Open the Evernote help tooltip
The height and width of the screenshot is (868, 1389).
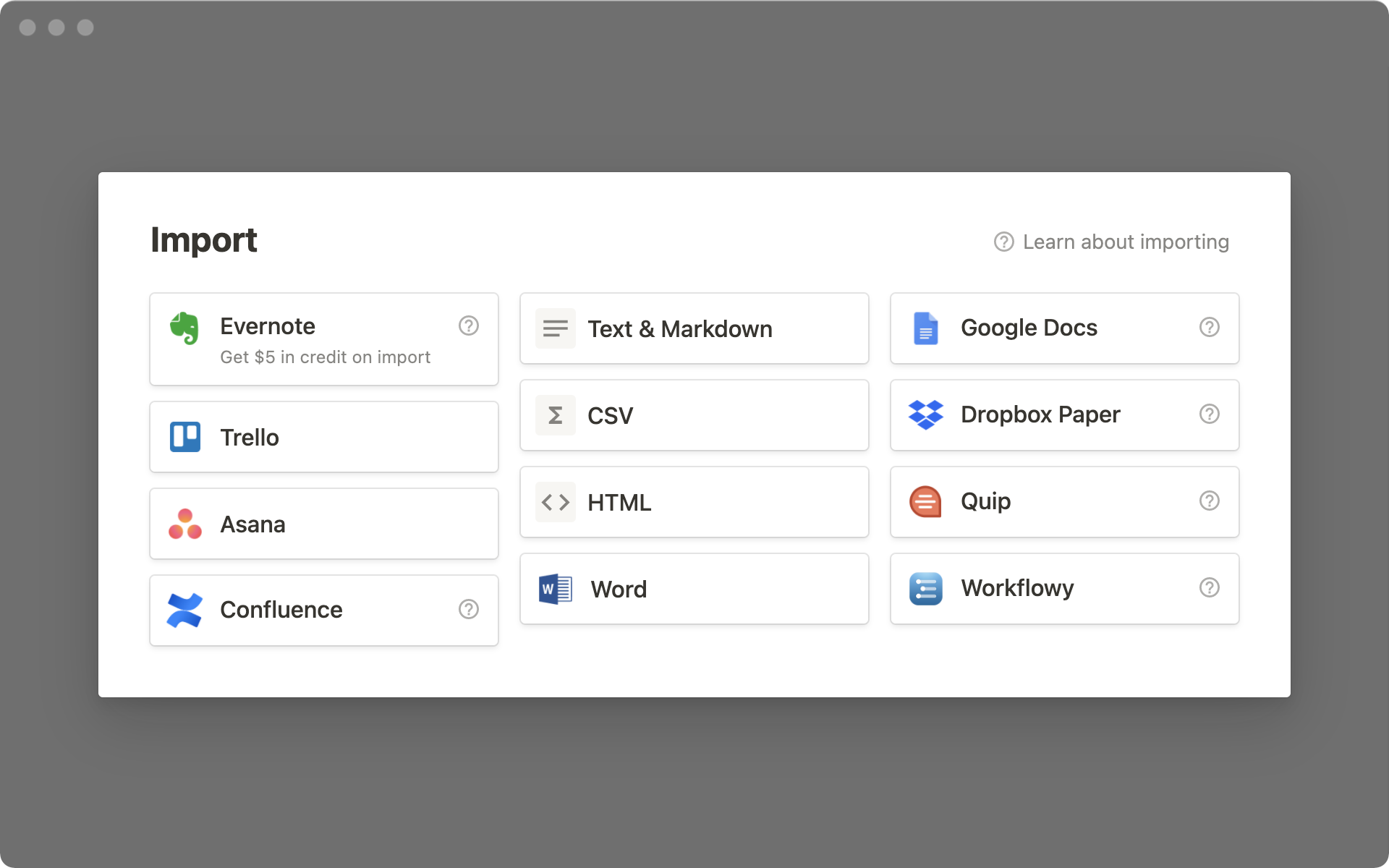coord(468,325)
